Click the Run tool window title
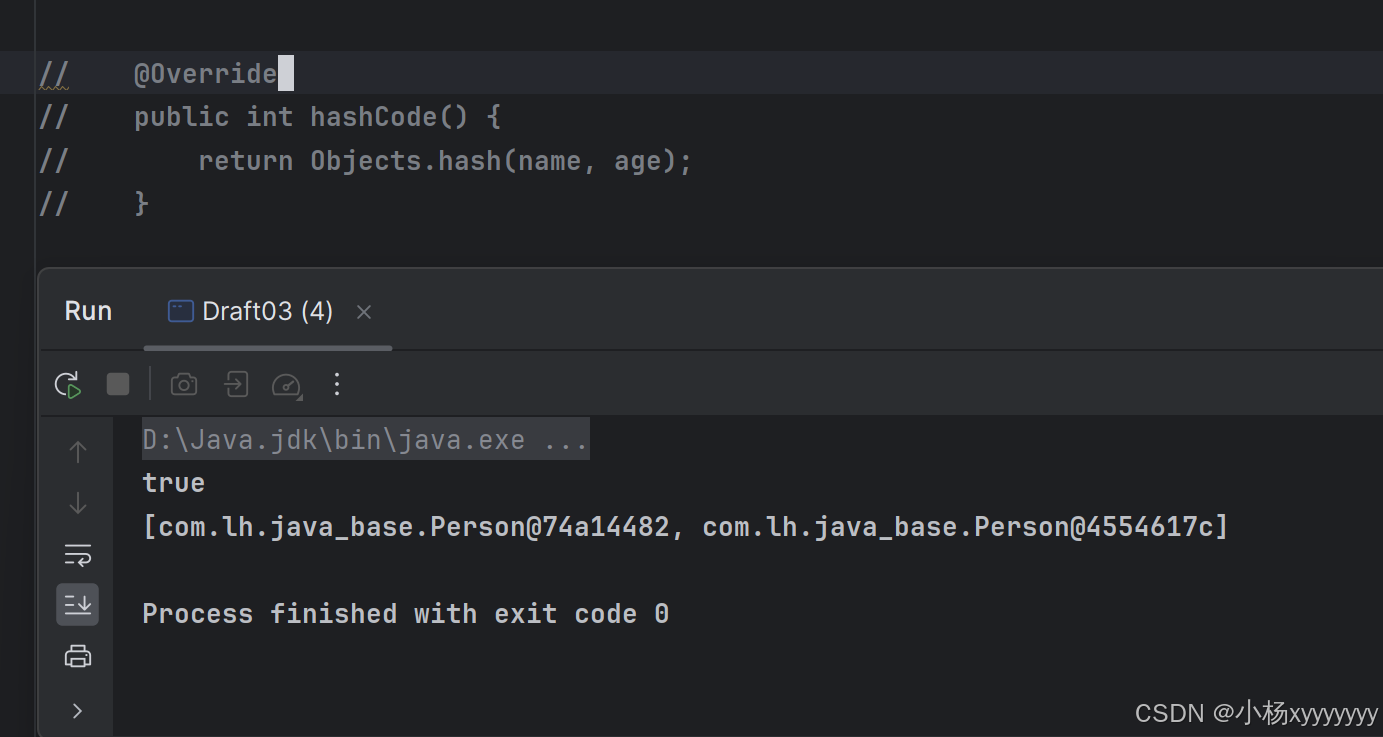The height and width of the screenshot is (737, 1383). pos(88,310)
